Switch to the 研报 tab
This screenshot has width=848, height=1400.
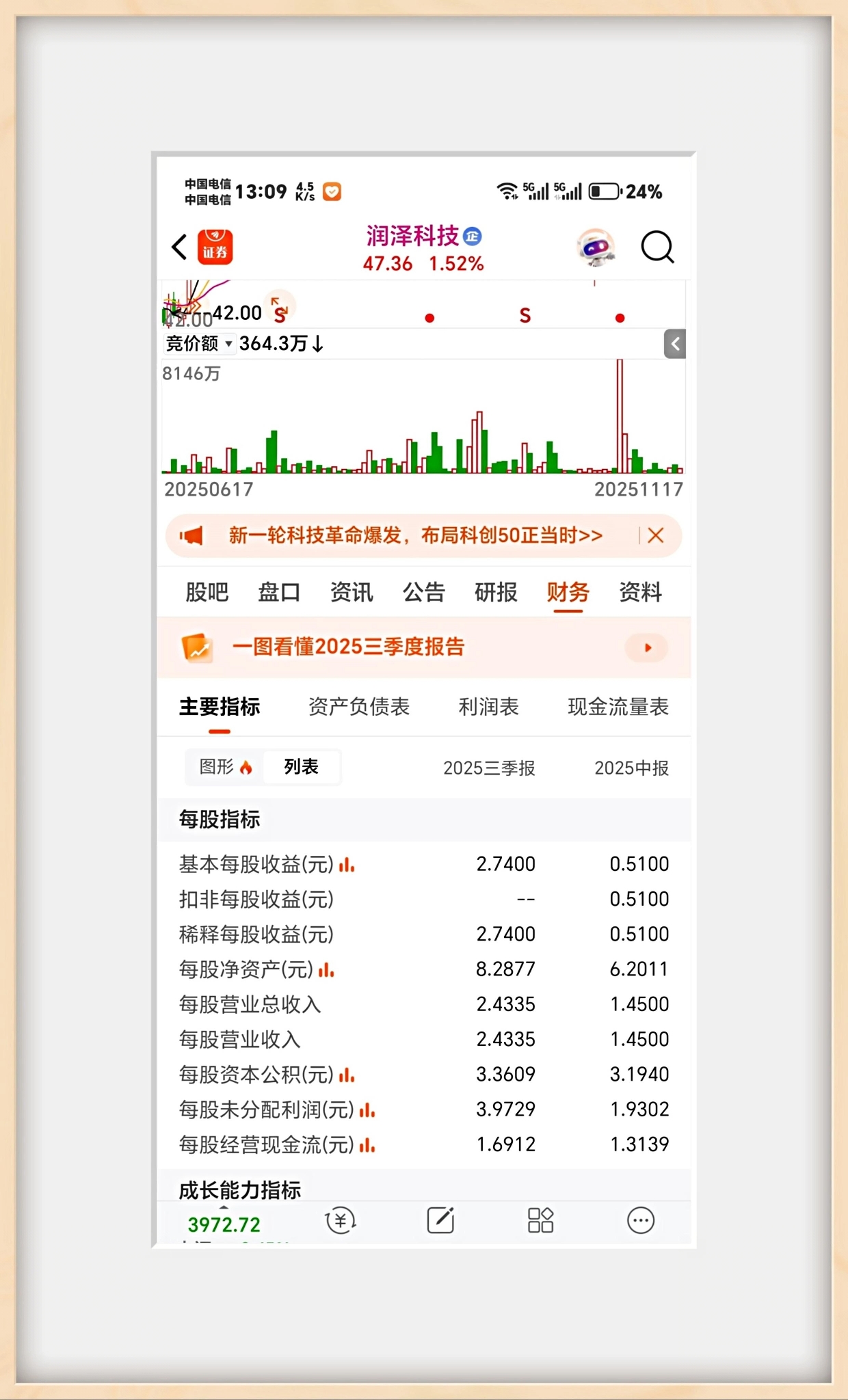tap(496, 592)
